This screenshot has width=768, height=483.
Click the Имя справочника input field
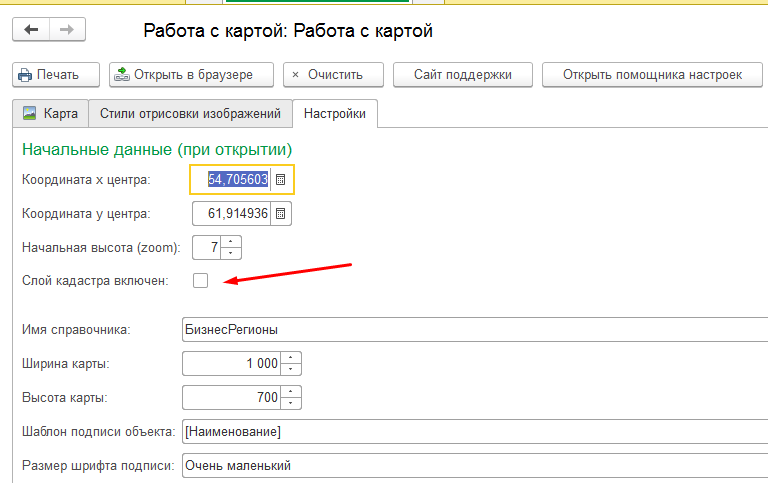pos(470,329)
